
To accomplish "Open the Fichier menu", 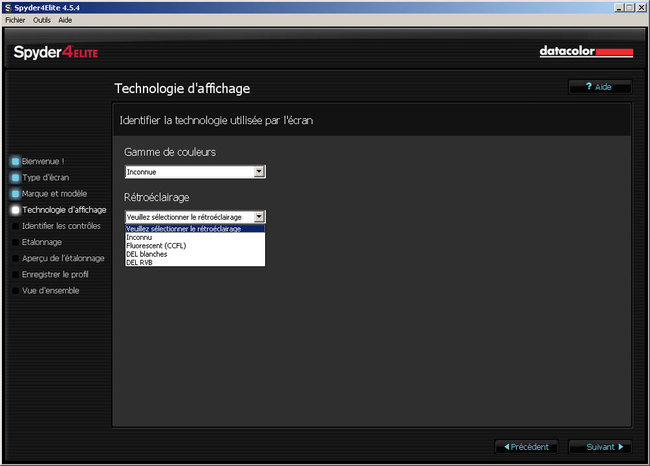I will (x=15, y=20).
